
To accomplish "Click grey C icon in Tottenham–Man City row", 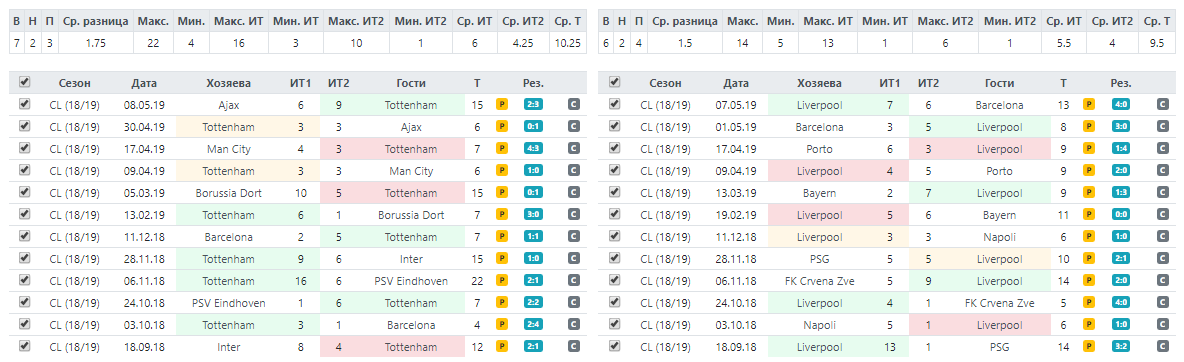I will tap(573, 172).
